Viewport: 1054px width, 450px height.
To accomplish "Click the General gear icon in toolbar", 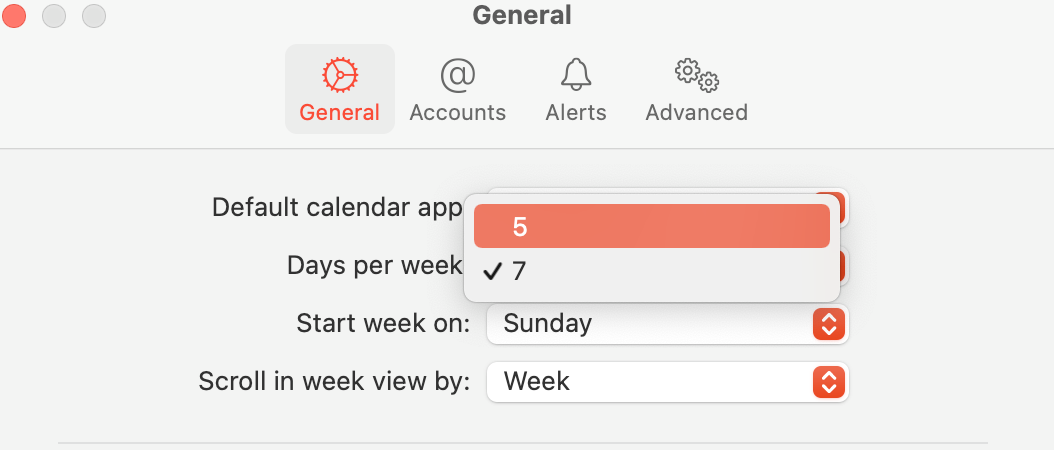I will tap(340, 75).
